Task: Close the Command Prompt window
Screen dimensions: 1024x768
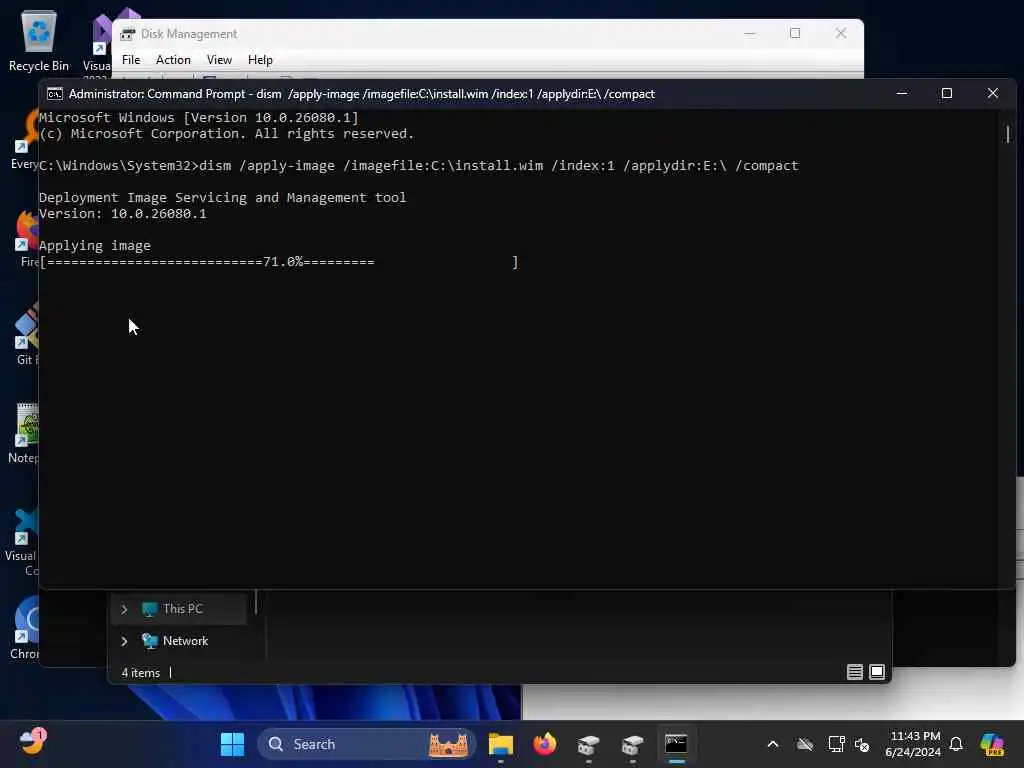Action: pyautogui.click(x=993, y=93)
